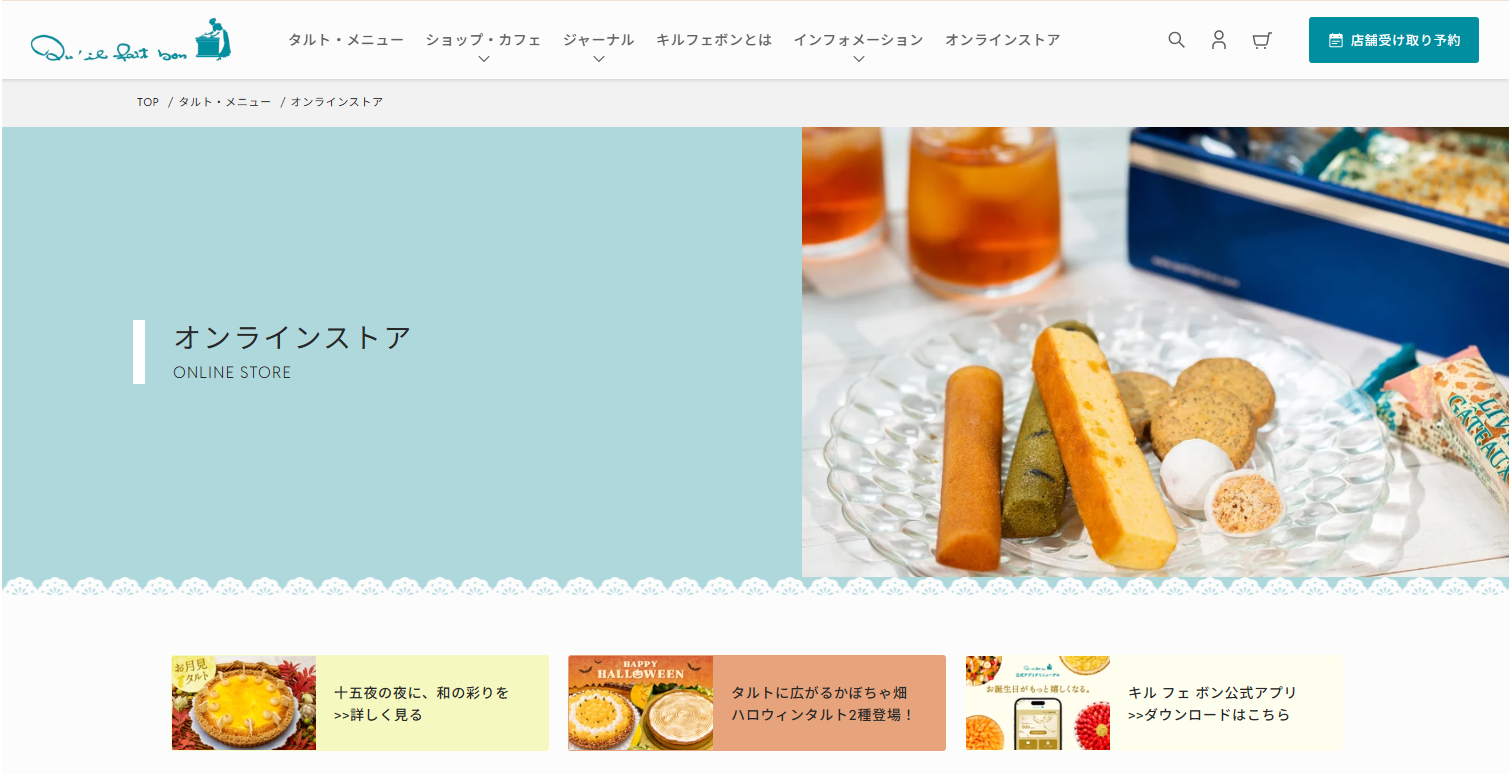Image resolution: width=1511 pixels, height=774 pixels.
Task: Click 十五夜の夜に、和の彩りを >>詳しく見る link
Action: [x=421, y=704]
